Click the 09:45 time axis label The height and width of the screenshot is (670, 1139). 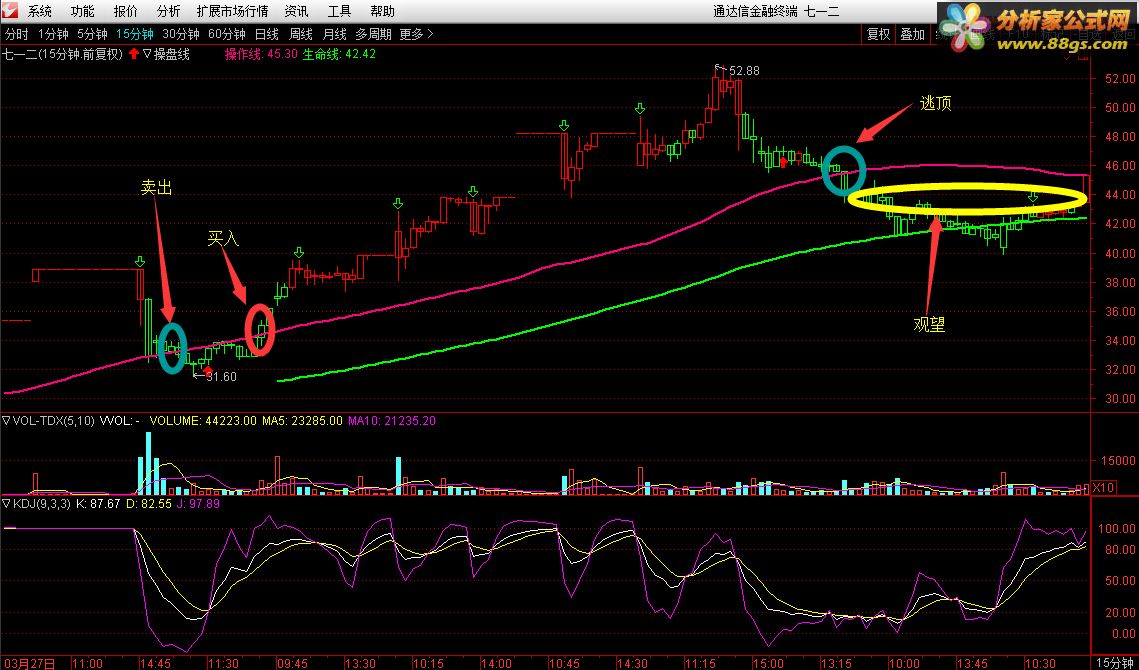tap(293, 663)
